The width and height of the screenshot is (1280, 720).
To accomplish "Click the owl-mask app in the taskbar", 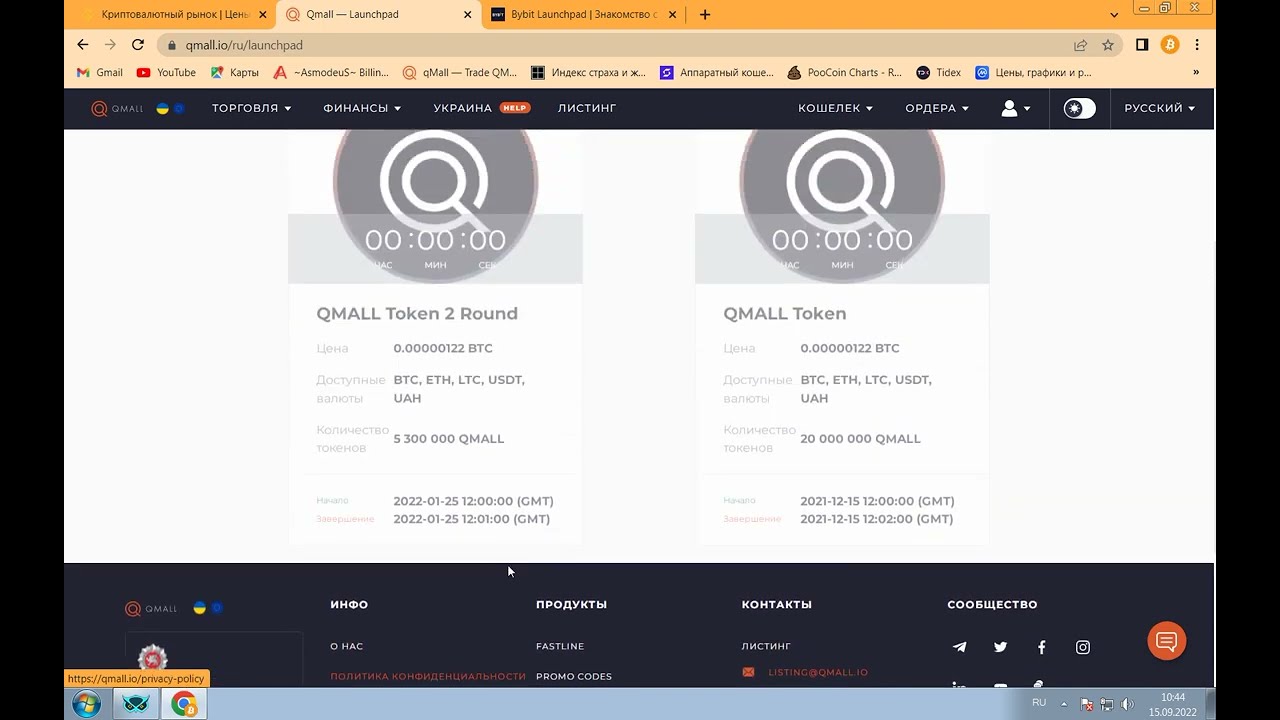I will [x=136, y=704].
